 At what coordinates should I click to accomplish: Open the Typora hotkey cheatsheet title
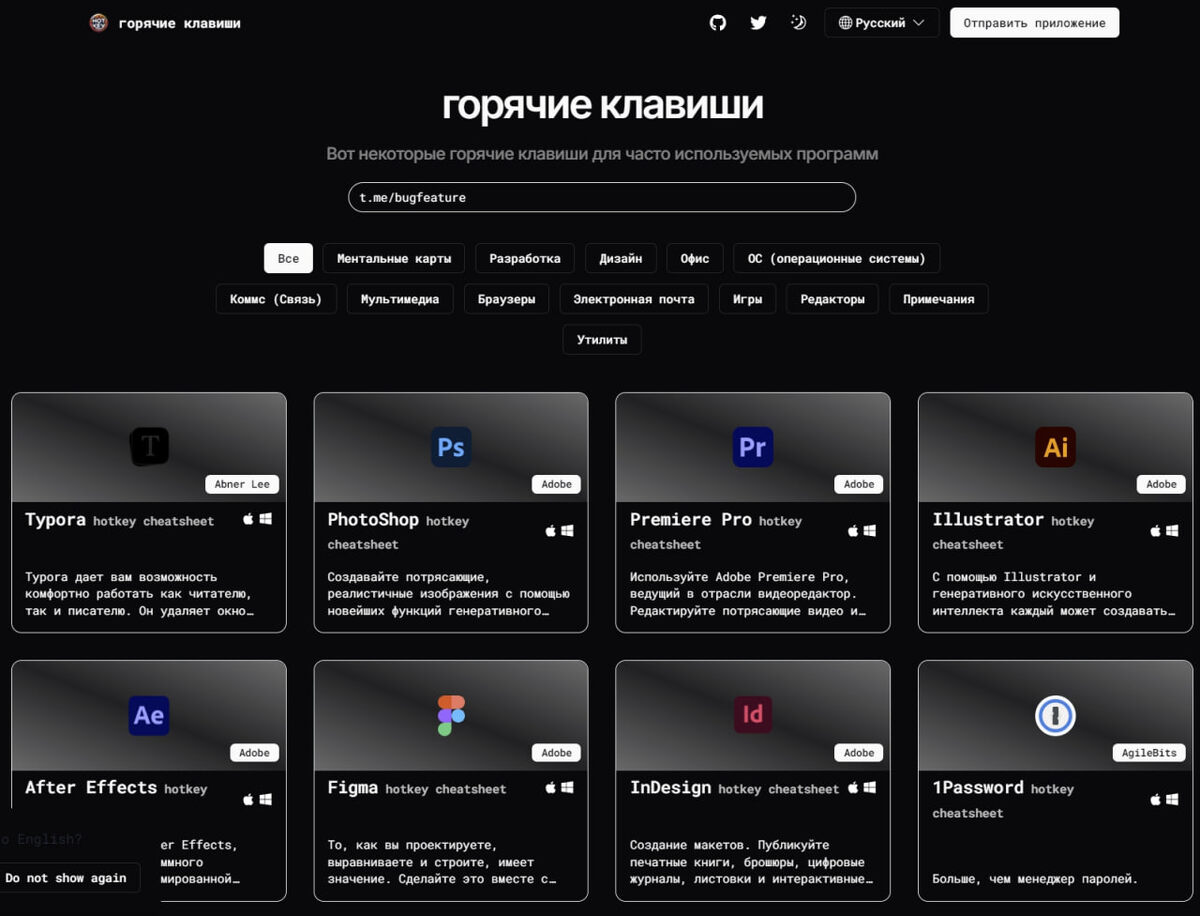[x=119, y=520]
